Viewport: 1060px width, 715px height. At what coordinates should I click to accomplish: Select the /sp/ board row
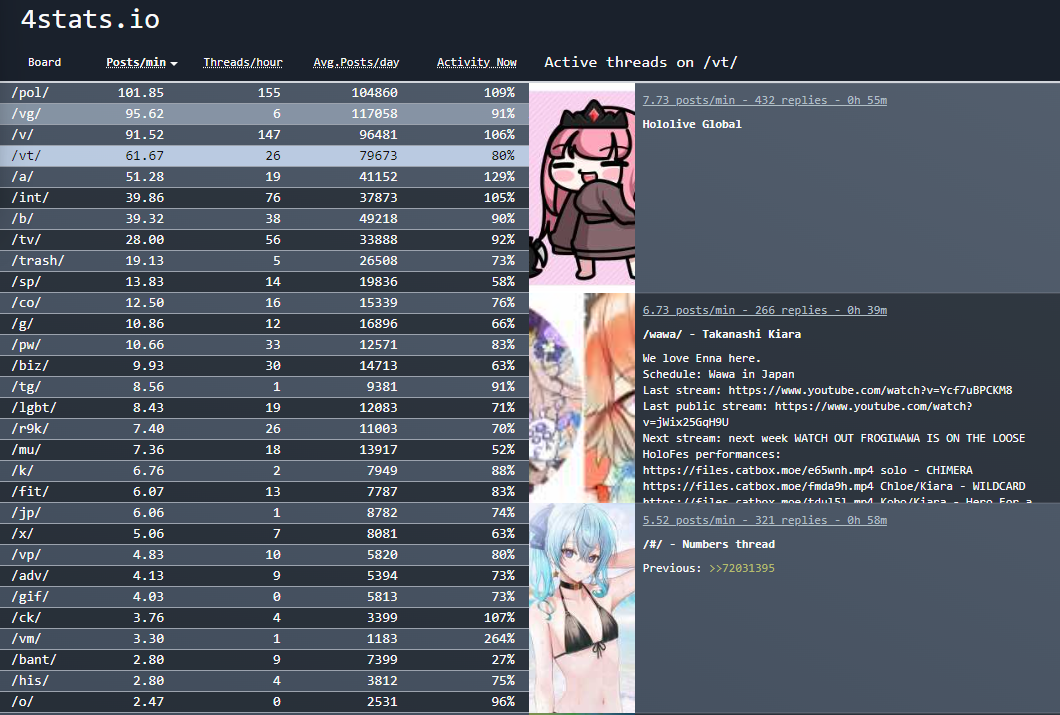(264, 281)
